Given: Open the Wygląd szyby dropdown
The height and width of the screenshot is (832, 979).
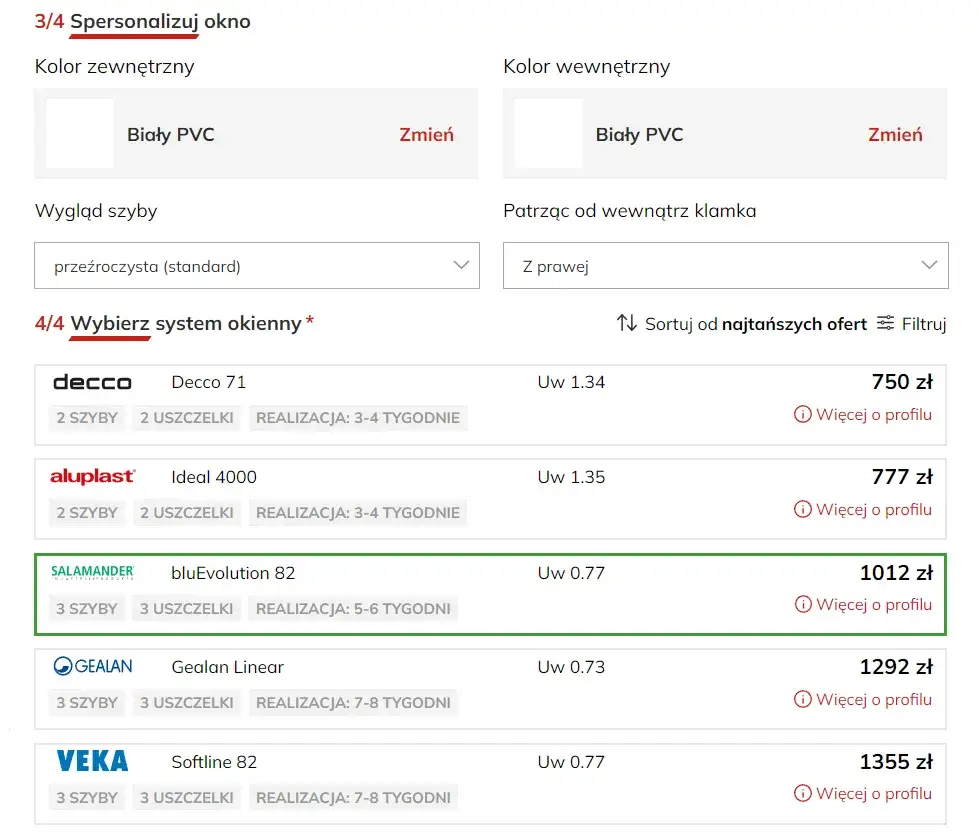Looking at the screenshot, I should point(257,265).
